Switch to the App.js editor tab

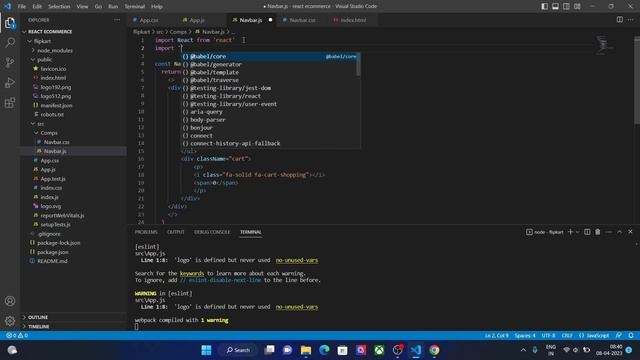pyautogui.click(x=197, y=20)
